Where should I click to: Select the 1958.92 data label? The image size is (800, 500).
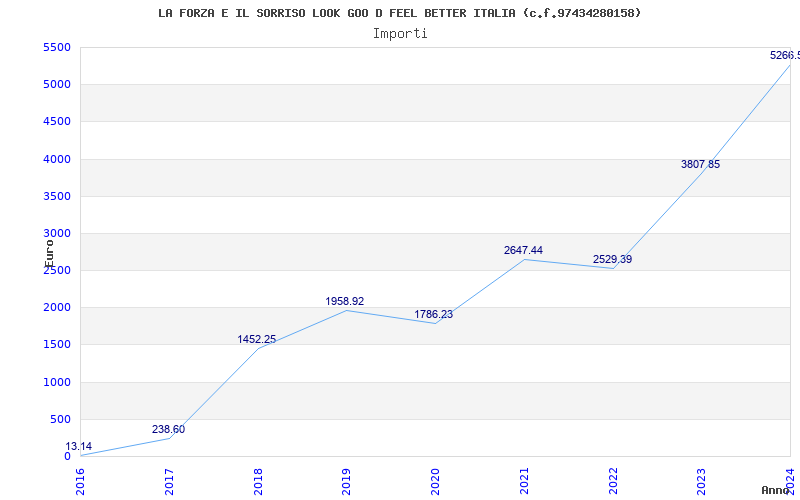point(345,302)
